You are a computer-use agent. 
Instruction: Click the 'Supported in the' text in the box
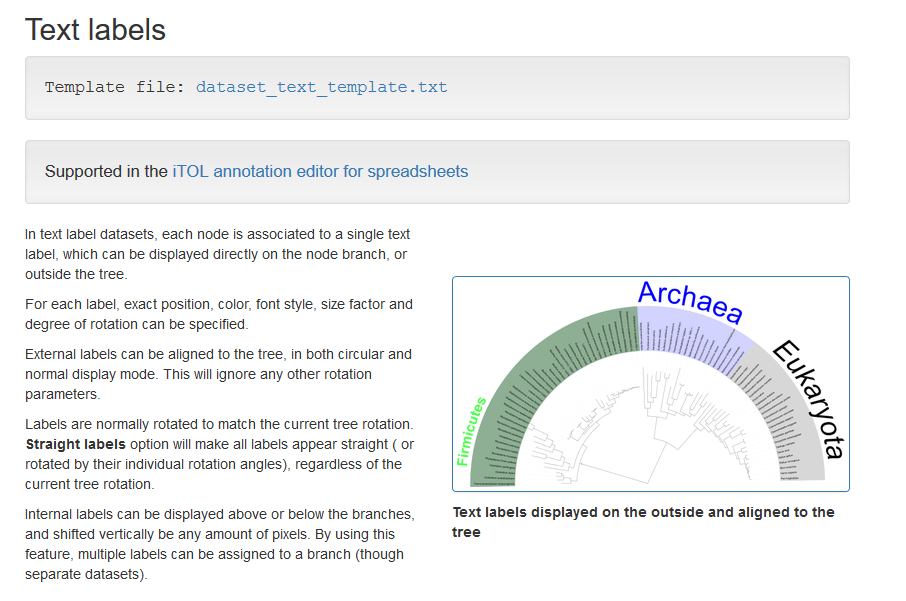click(106, 171)
